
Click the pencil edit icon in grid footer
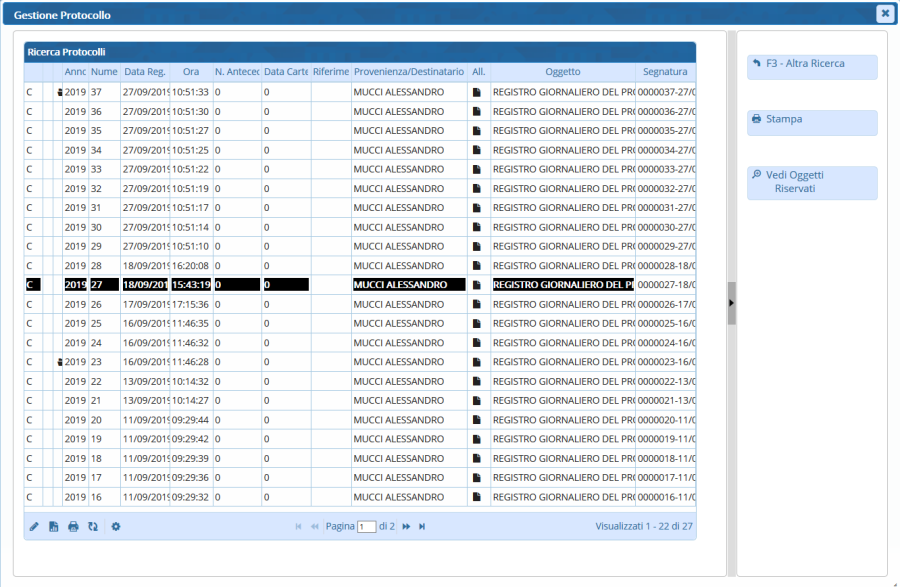(34, 526)
